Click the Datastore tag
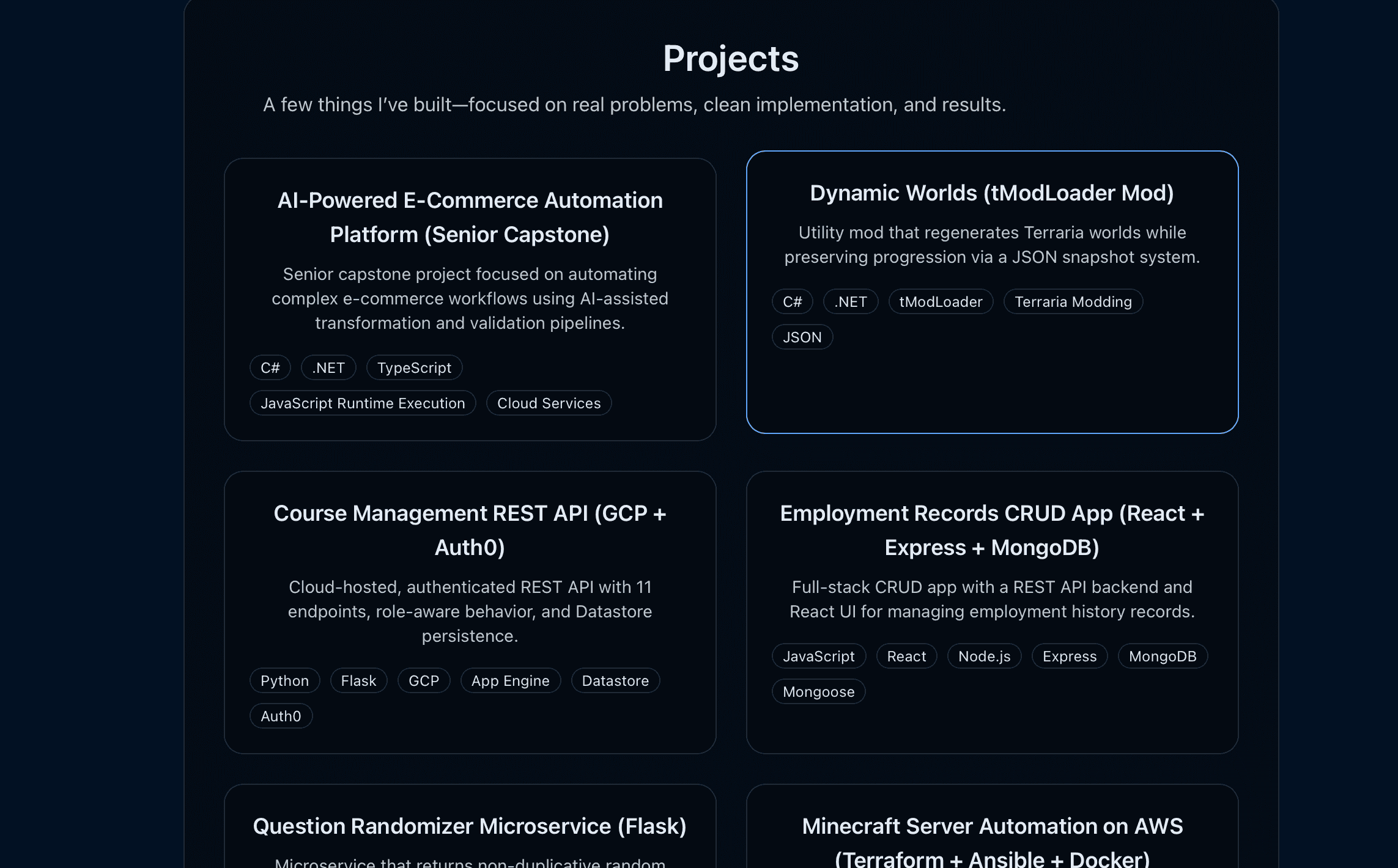Screen dimensions: 1398x868 coord(615,680)
